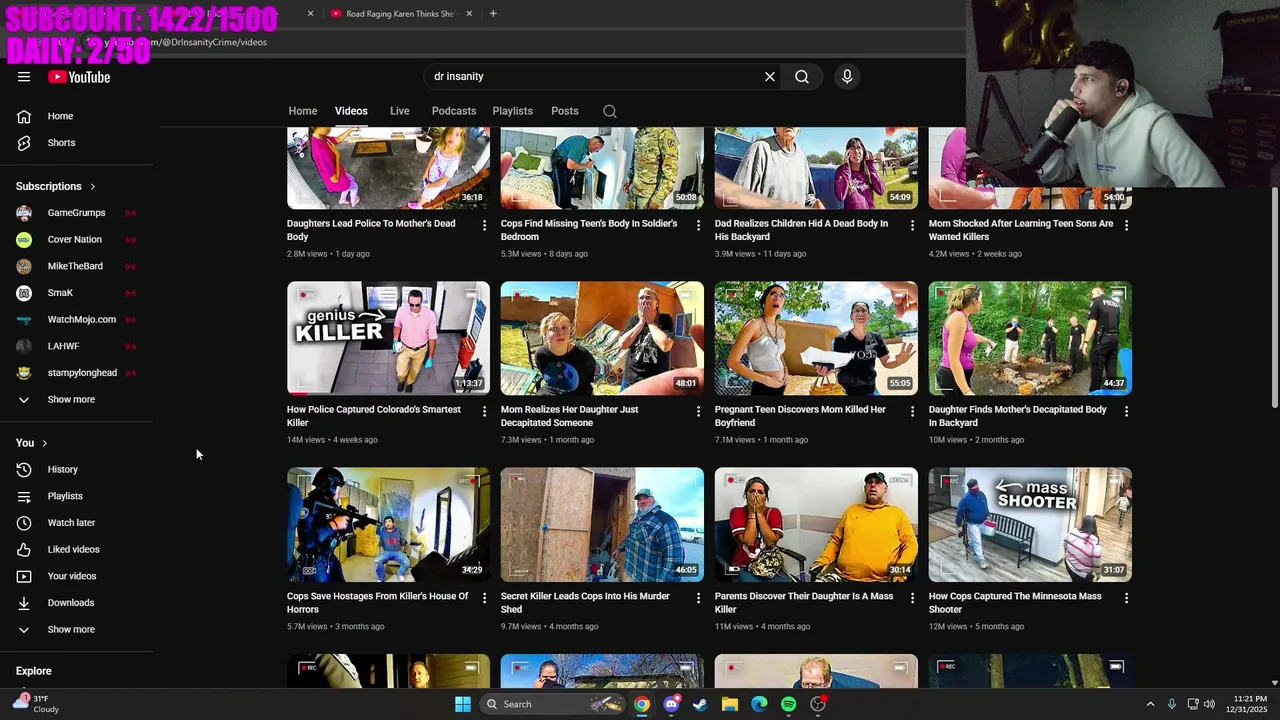The height and width of the screenshot is (720, 1280).
Task: Open options for Daughters Lead Police video
Action: [x=485, y=226]
